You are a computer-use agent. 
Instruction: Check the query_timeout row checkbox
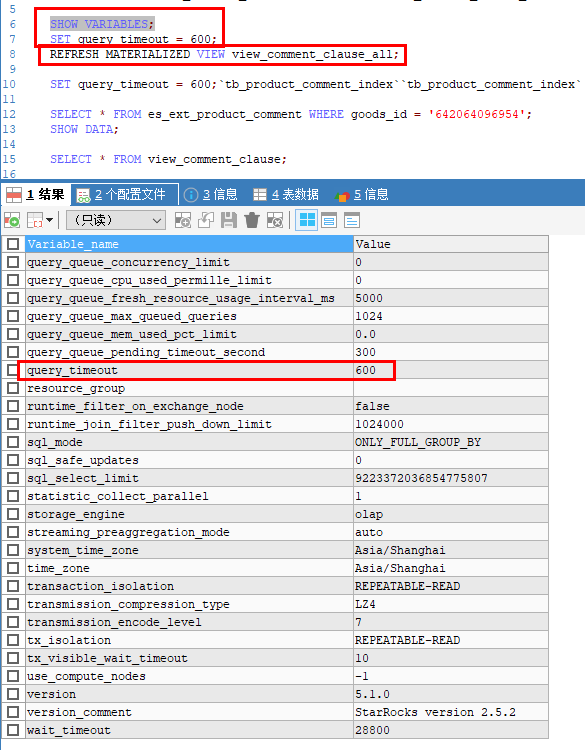[x=13, y=370]
